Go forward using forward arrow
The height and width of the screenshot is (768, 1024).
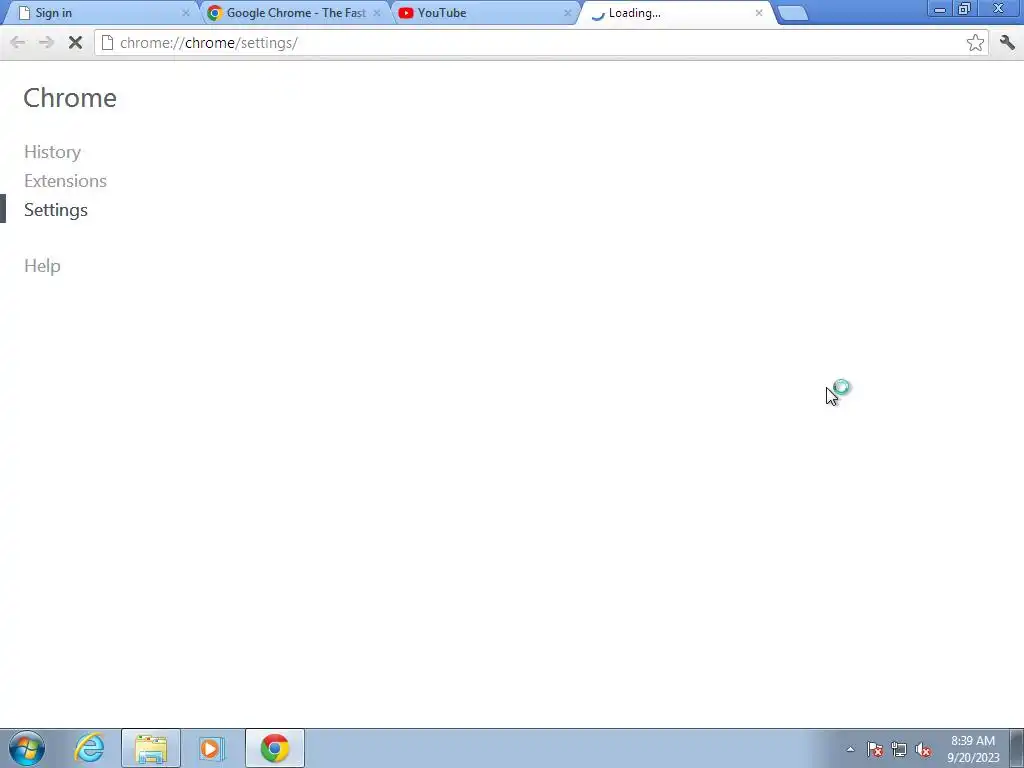coord(46,42)
